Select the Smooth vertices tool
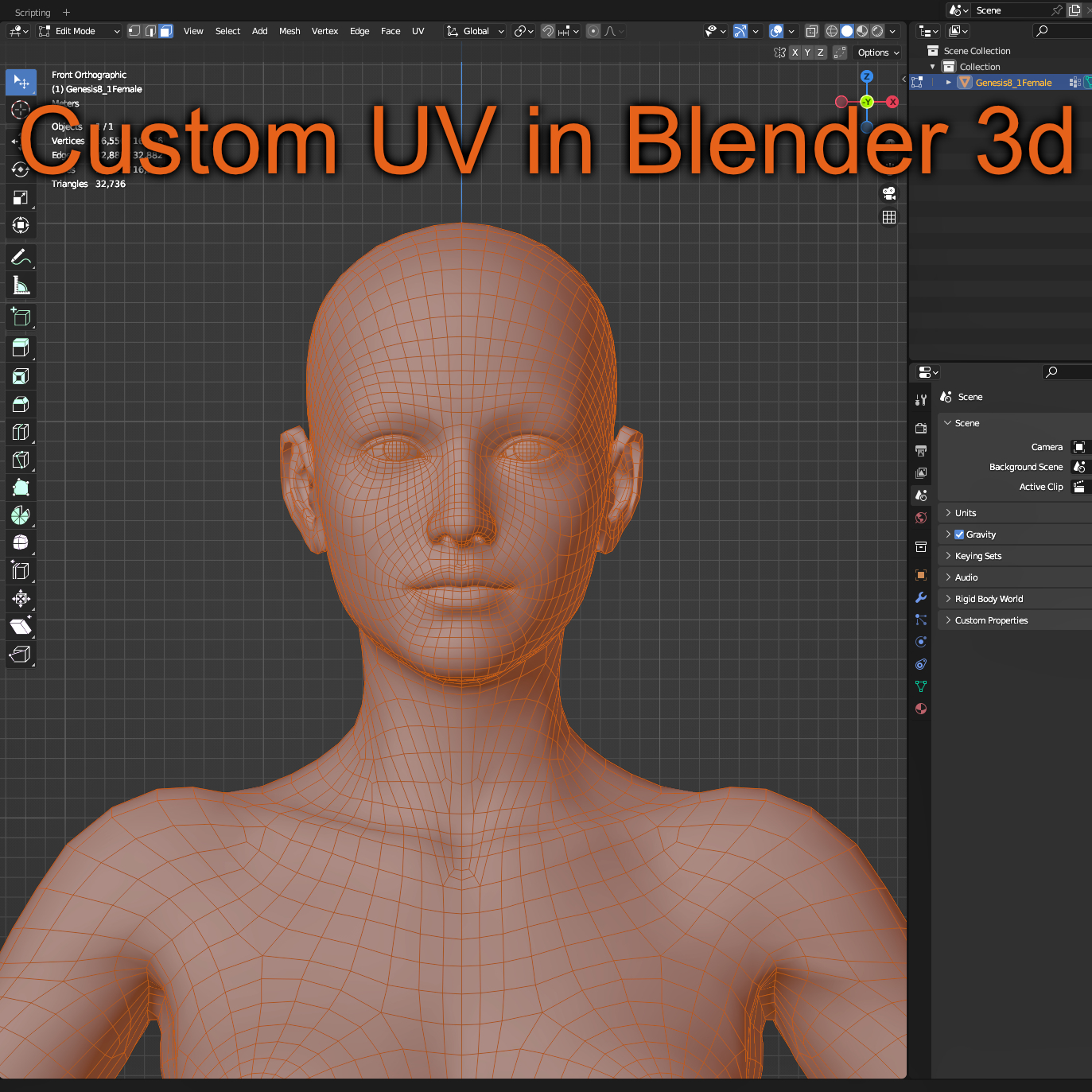 (x=21, y=542)
